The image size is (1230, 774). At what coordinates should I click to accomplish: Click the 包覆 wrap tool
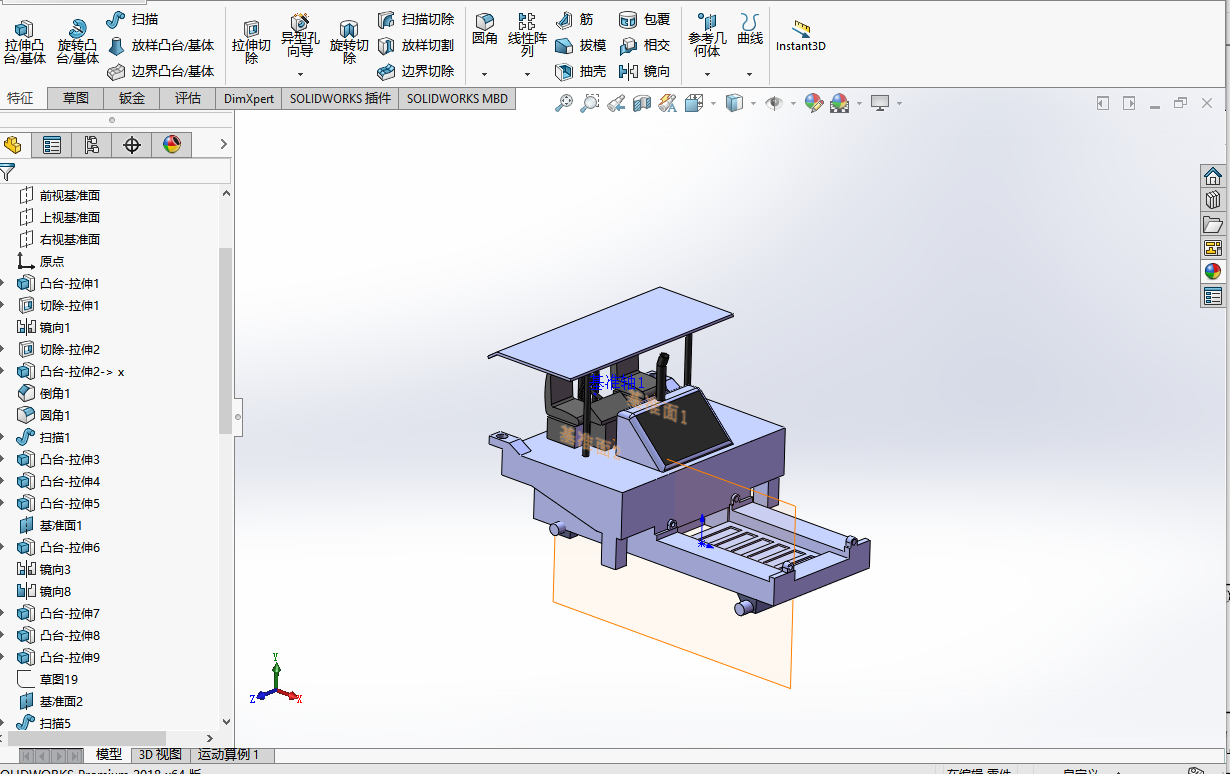point(645,19)
